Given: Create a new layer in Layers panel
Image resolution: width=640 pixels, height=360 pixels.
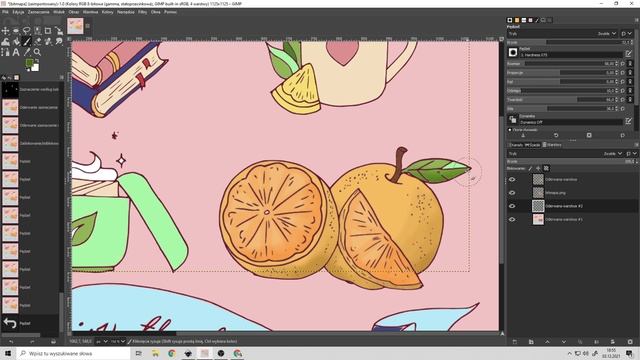Looking at the screenshot, I should tap(514, 342).
